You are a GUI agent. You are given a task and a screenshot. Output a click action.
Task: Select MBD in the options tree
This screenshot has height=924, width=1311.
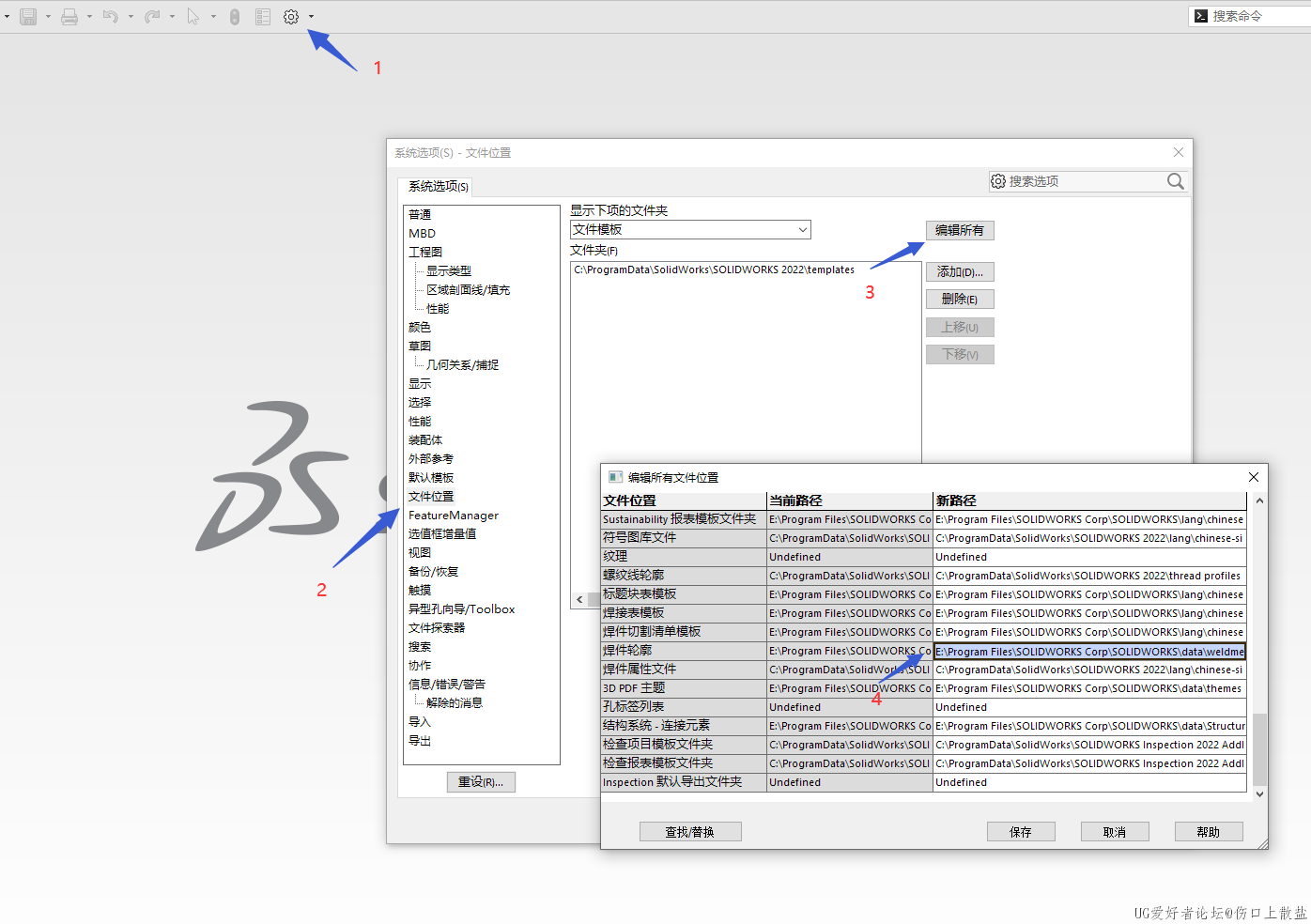coord(422,234)
